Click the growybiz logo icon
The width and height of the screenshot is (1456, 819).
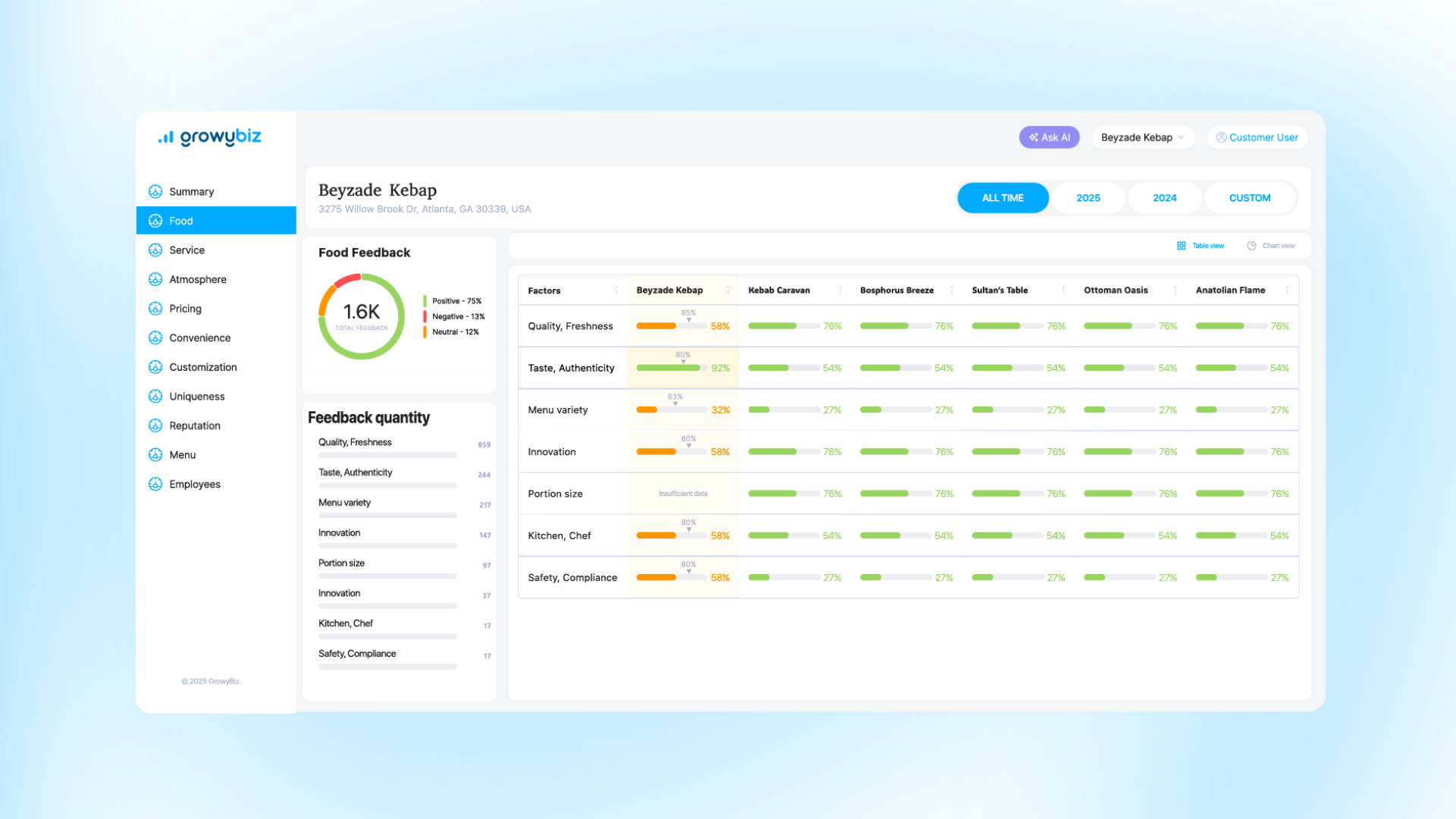[165, 137]
